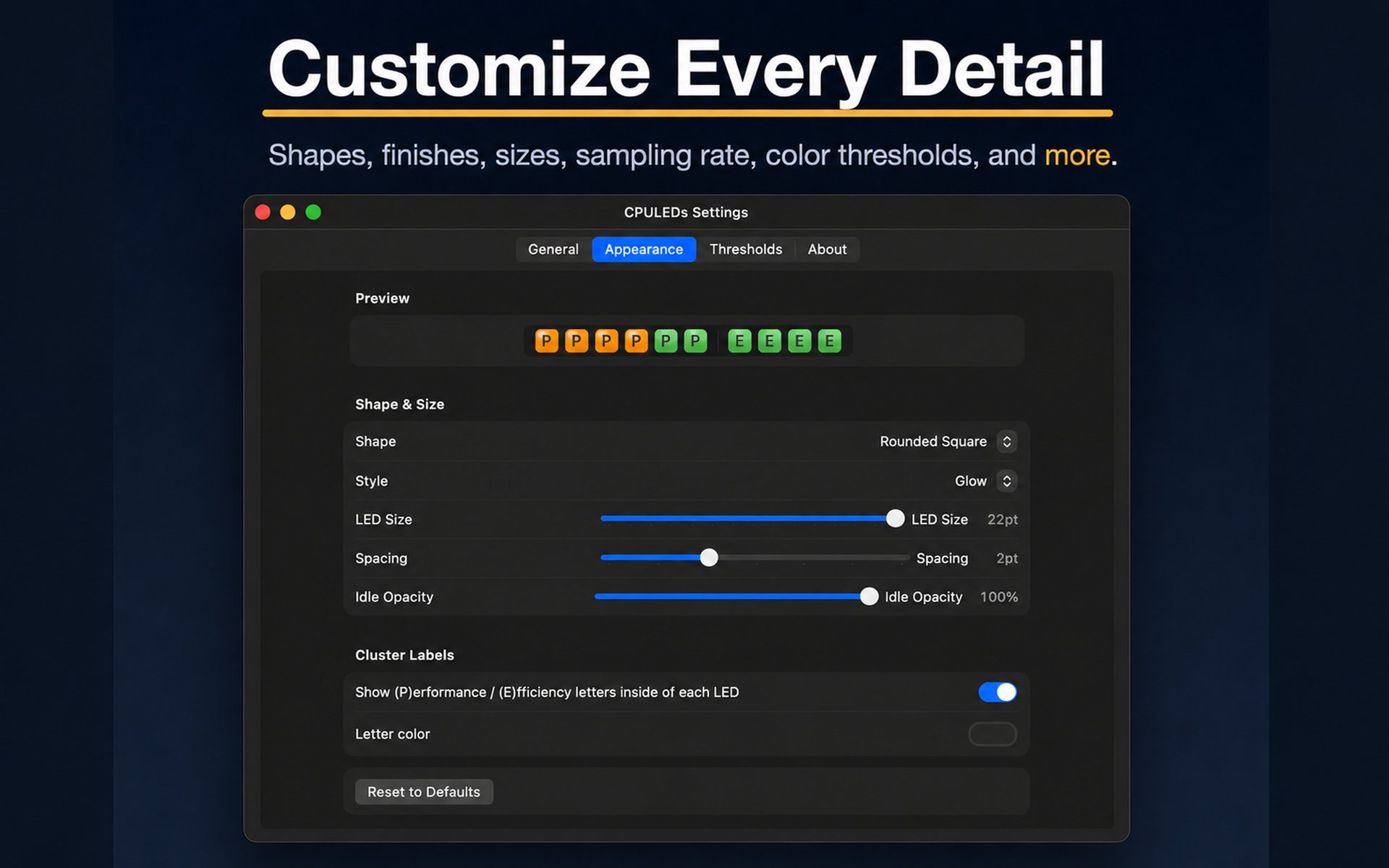The image size is (1389, 868).
Task: Click the 22pt LED size value
Action: coord(1003,519)
